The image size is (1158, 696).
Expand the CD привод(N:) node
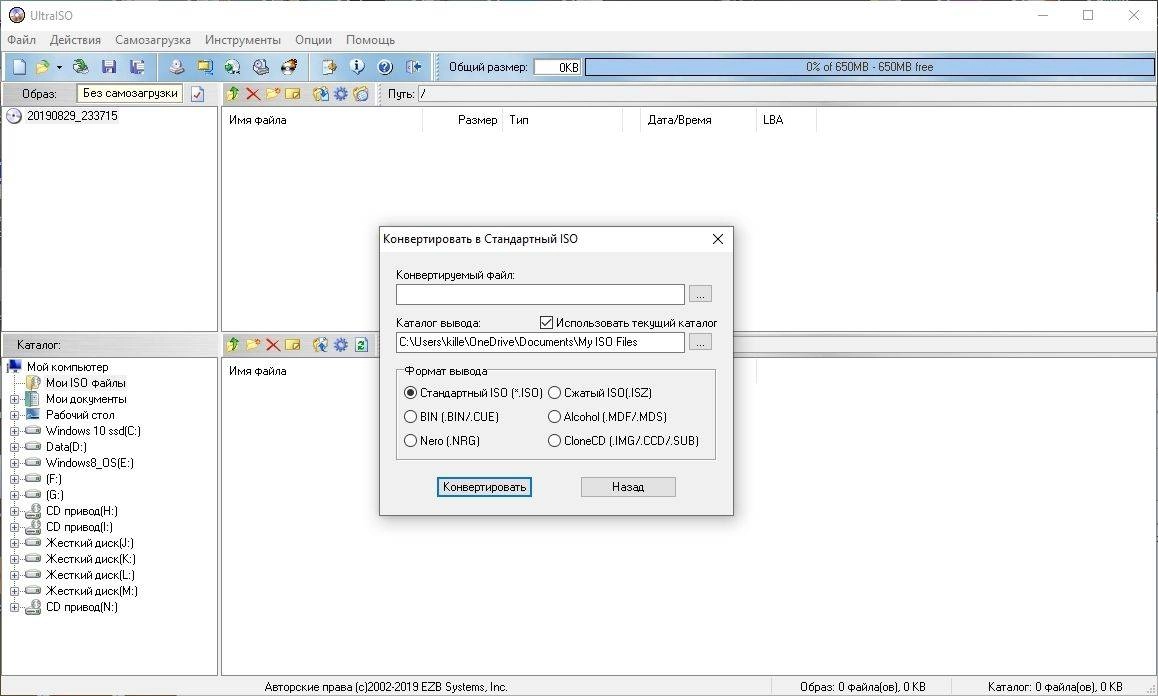click(x=14, y=607)
